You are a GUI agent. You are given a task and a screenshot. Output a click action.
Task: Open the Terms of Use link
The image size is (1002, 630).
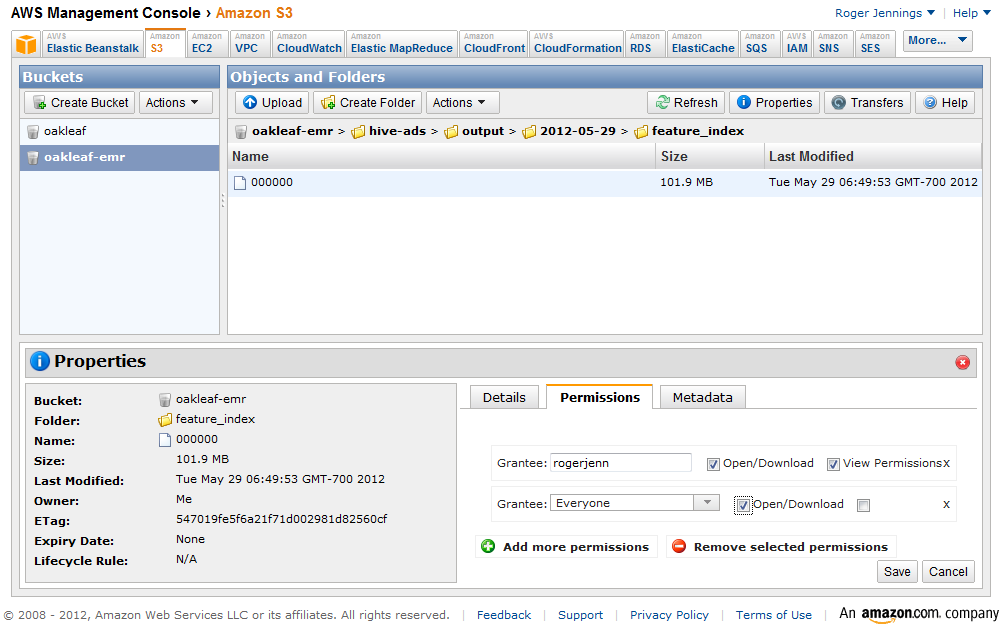[x=773, y=615]
